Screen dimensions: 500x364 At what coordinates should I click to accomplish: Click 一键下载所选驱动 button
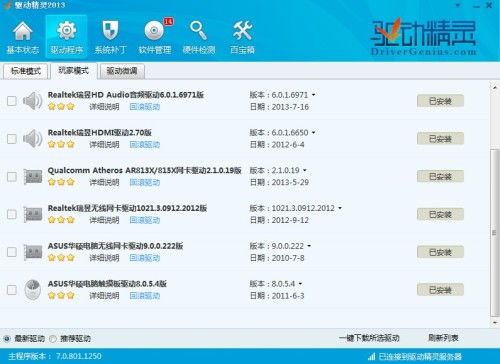point(369,338)
